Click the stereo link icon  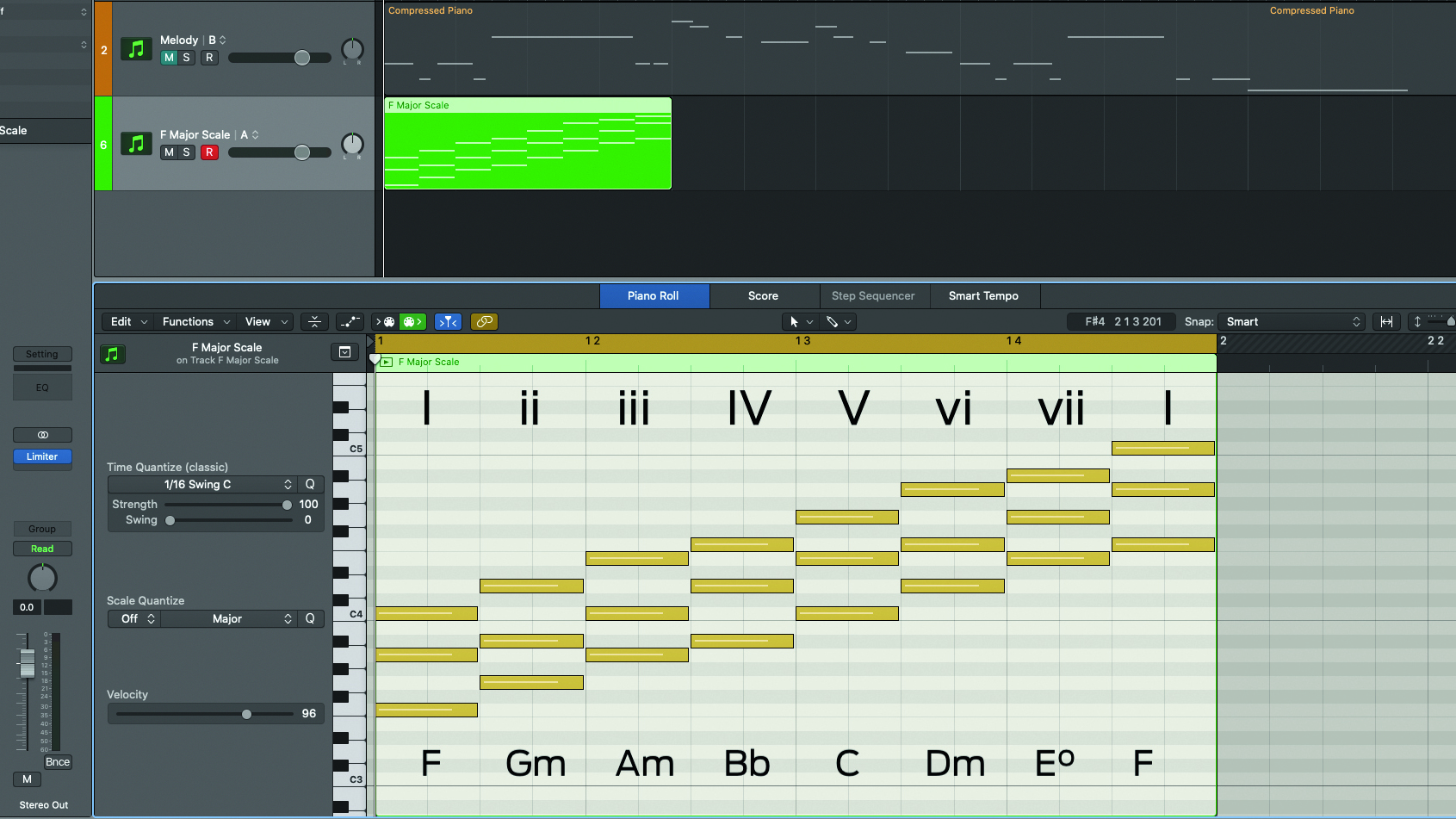tap(42, 435)
